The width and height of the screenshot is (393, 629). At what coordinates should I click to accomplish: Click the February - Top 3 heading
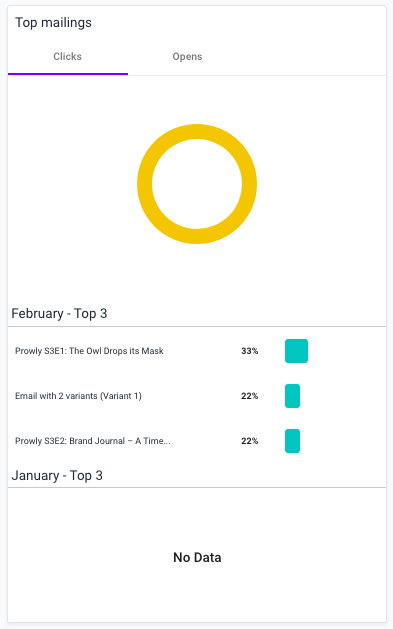59,313
